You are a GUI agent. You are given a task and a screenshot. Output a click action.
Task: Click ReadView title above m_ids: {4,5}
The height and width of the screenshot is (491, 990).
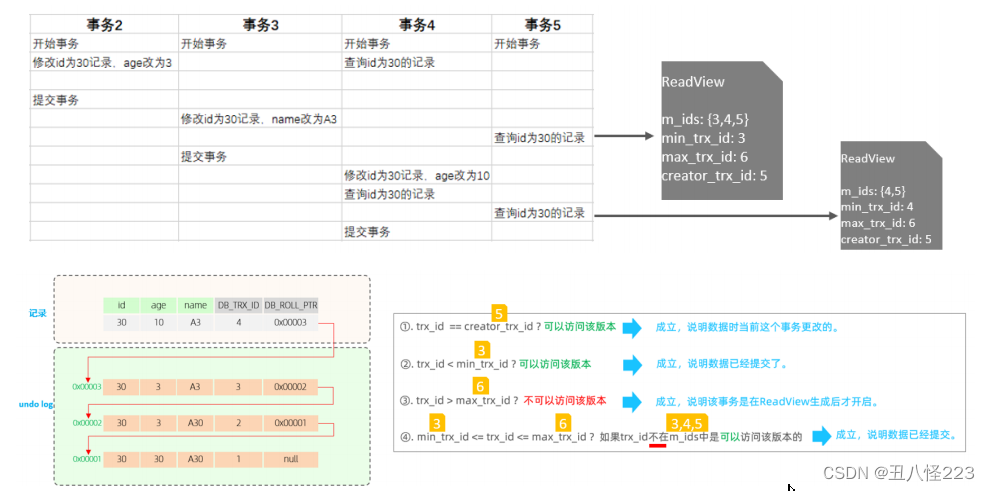[x=868, y=159]
